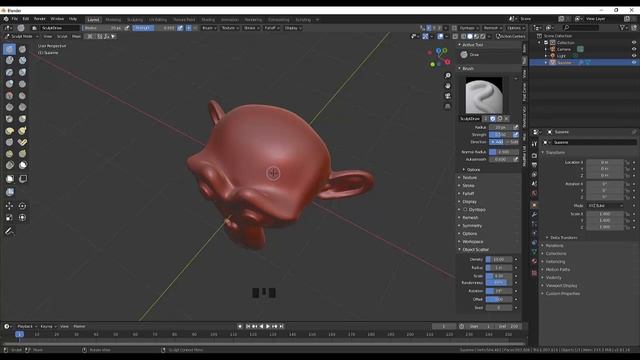
Task: Toggle radius pressure sensitivity in header
Action: pos(127,28)
